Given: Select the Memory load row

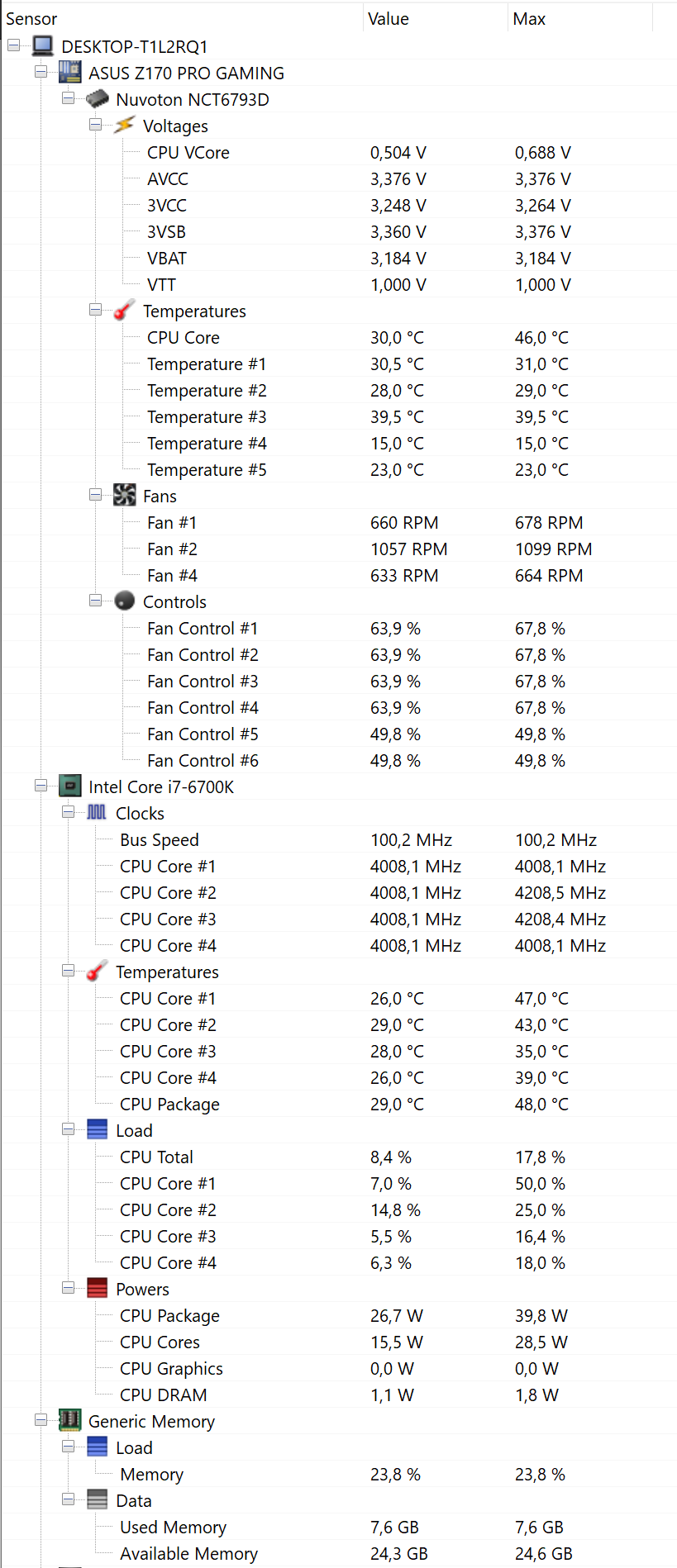Looking at the screenshot, I should coord(339,1474).
